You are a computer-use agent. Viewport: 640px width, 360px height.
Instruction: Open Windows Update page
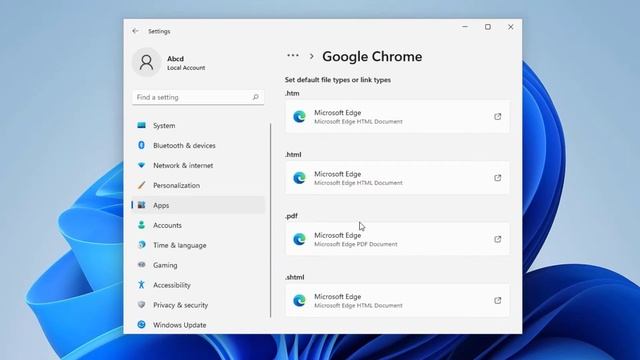198,324
